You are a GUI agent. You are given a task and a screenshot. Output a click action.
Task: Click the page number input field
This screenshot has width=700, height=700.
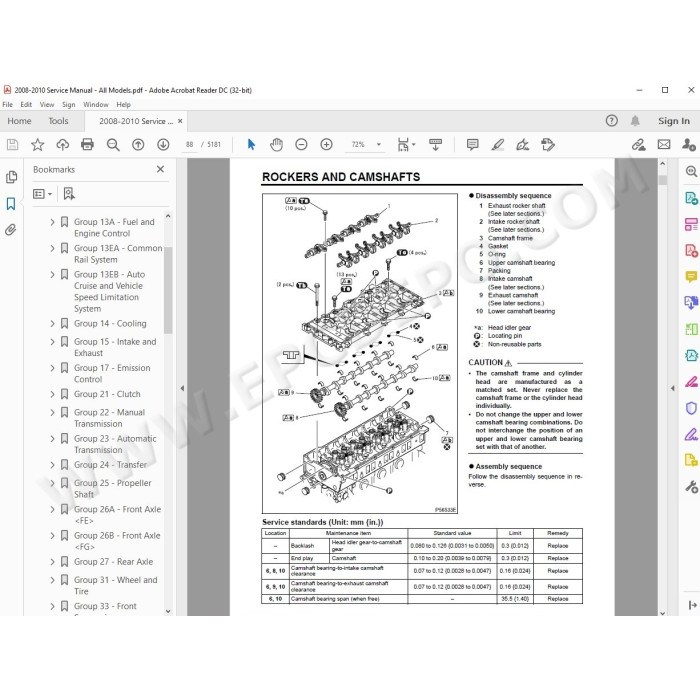(x=190, y=145)
